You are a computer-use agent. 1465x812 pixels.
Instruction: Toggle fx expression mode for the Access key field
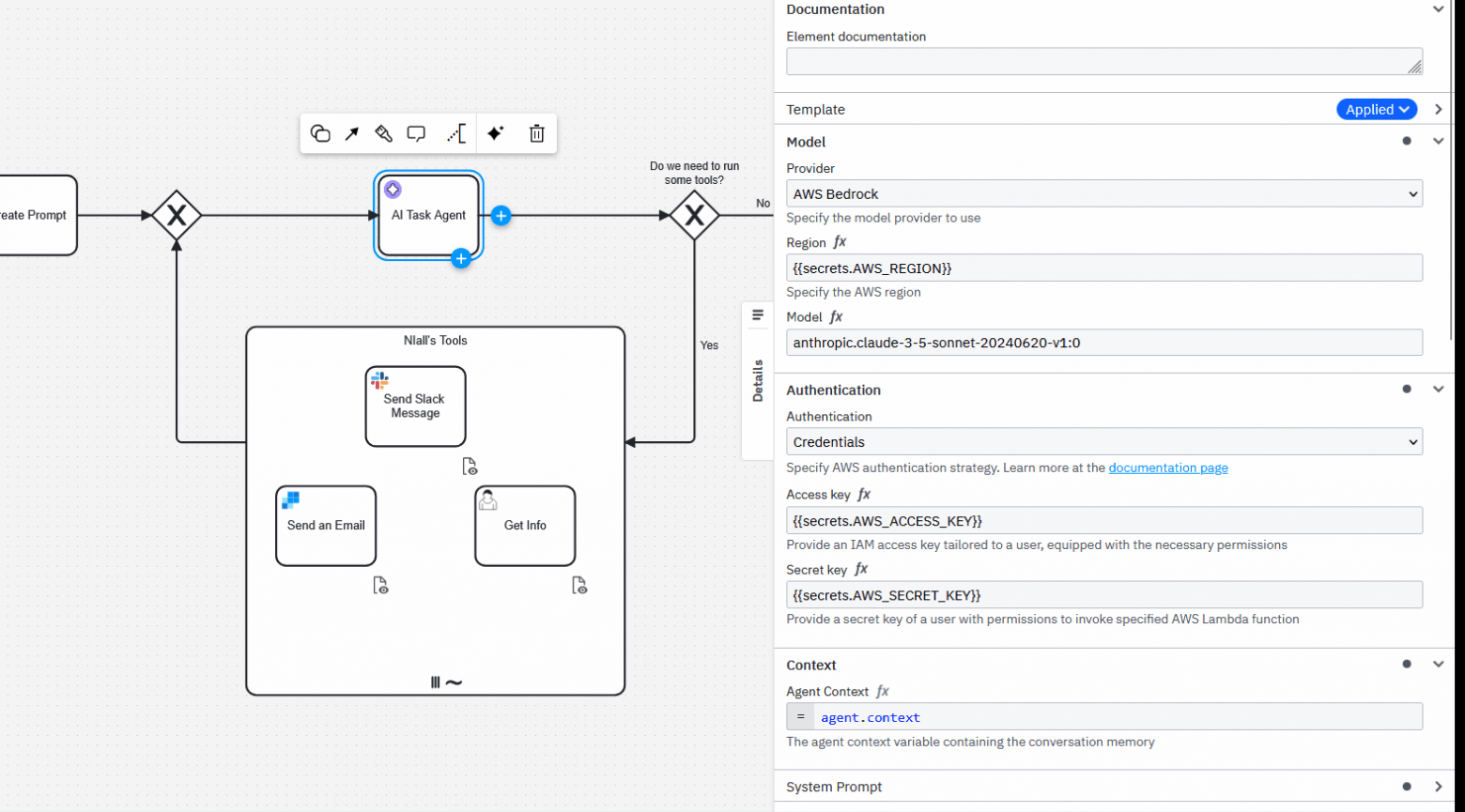point(864,494)
